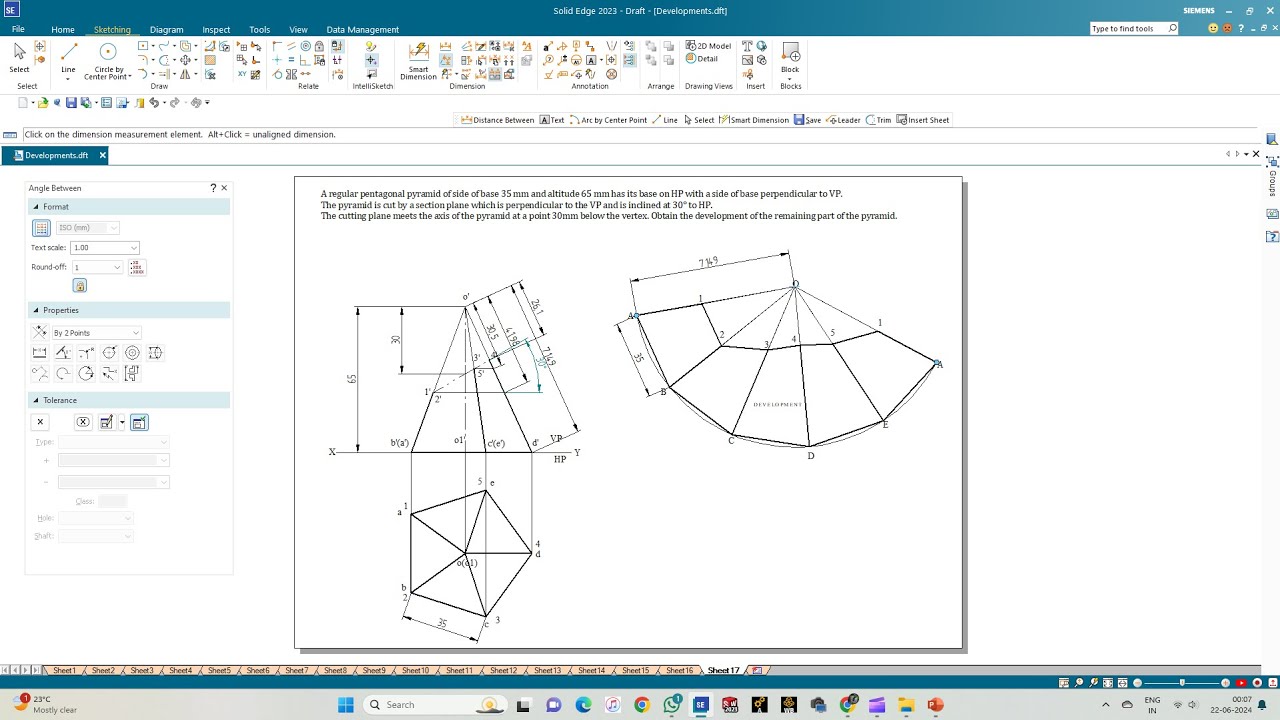Collapse the Tolerance section
1280x720 pixels.
(x=36, y=400)
